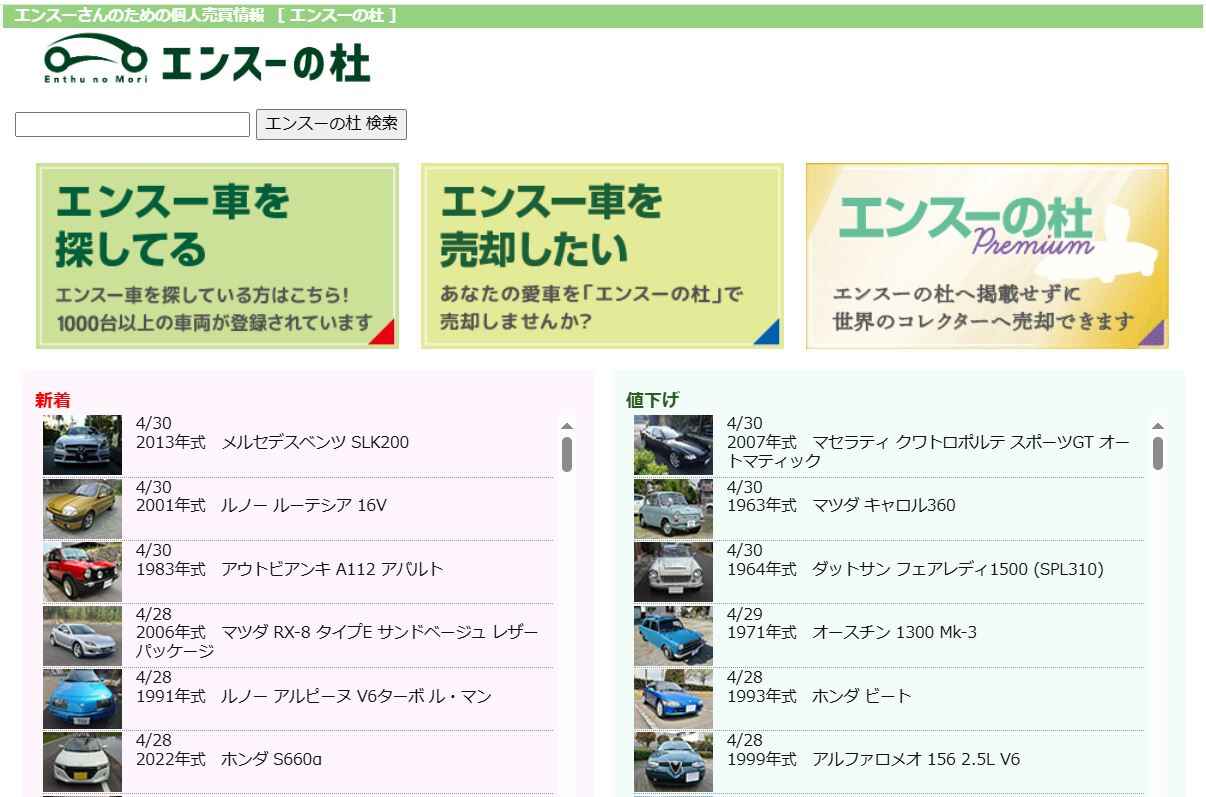This screenshot has width=1206, height=797.
Task: Focus the site search text field
Action: tap(132, 124)
